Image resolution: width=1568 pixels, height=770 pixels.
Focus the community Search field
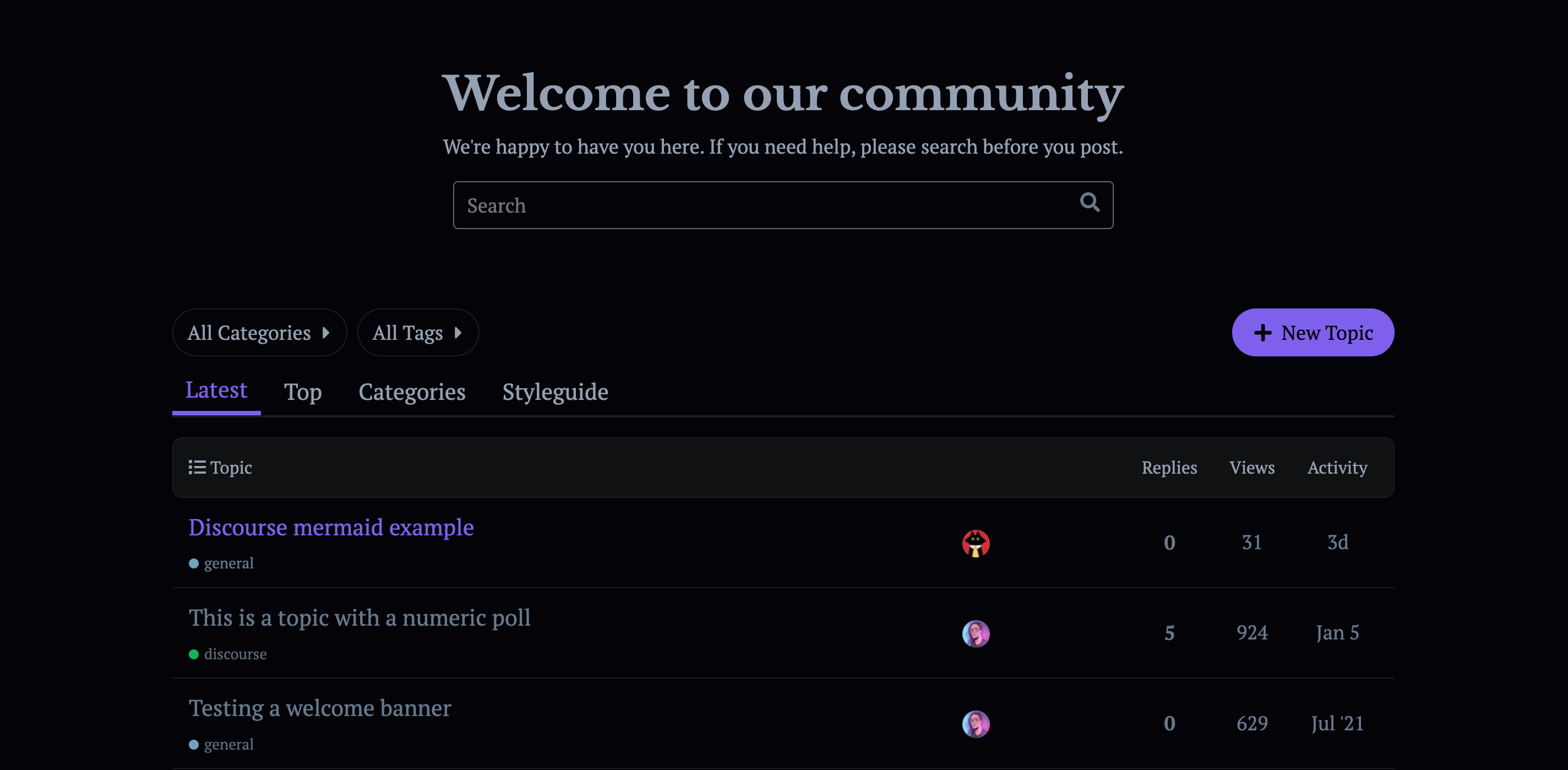click(767, 205)
